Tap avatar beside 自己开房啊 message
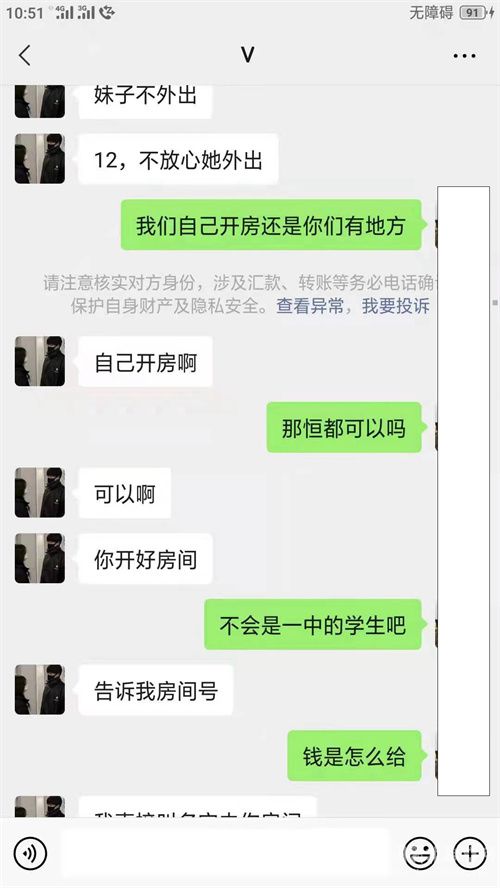The height and width of the screenshot is (888, 500). 40,361
